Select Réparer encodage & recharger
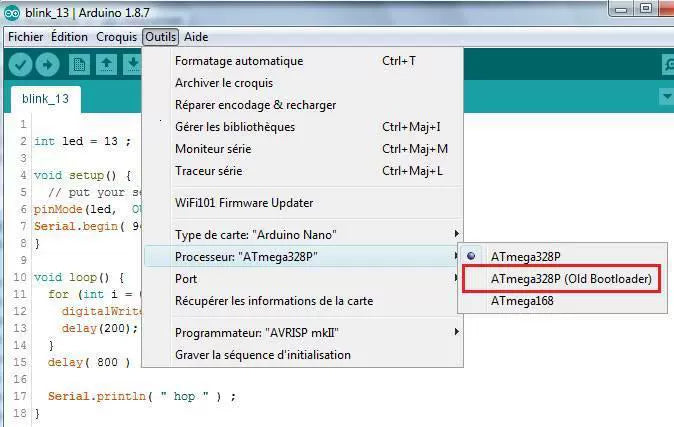674x427 pixels. 303,105
